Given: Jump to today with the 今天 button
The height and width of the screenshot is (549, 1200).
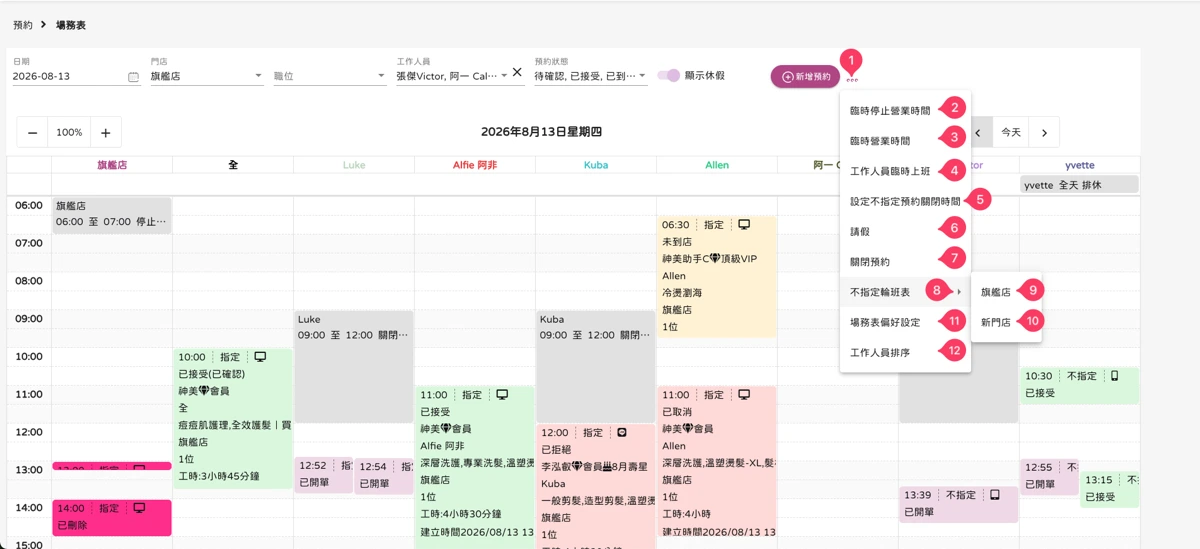Looking at the screenshot, I should [1012, 132].
